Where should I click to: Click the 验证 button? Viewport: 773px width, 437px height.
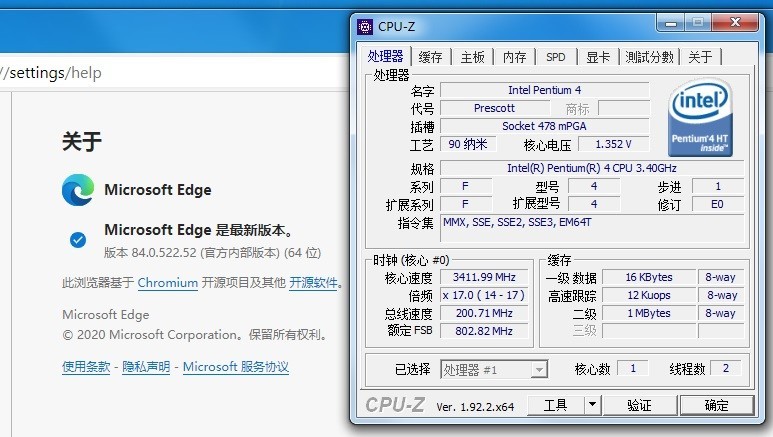[639, 405]
